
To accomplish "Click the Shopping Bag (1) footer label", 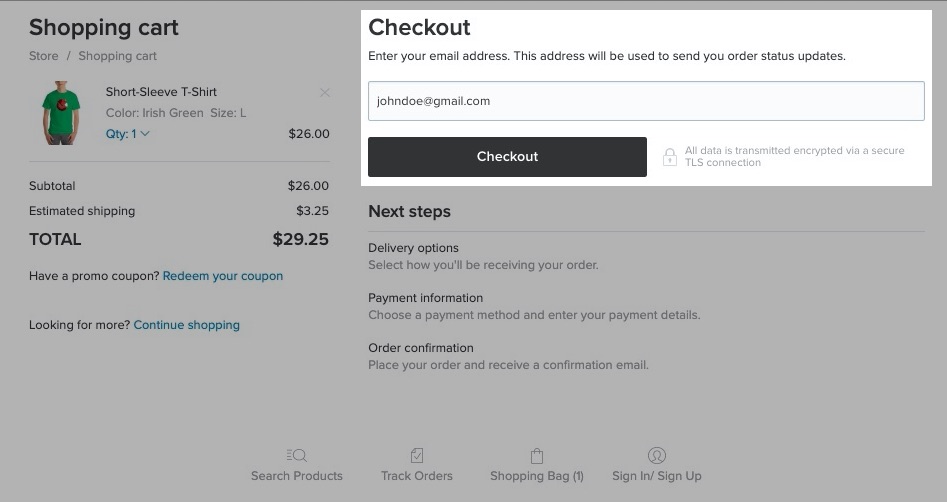I will (537, 476).
